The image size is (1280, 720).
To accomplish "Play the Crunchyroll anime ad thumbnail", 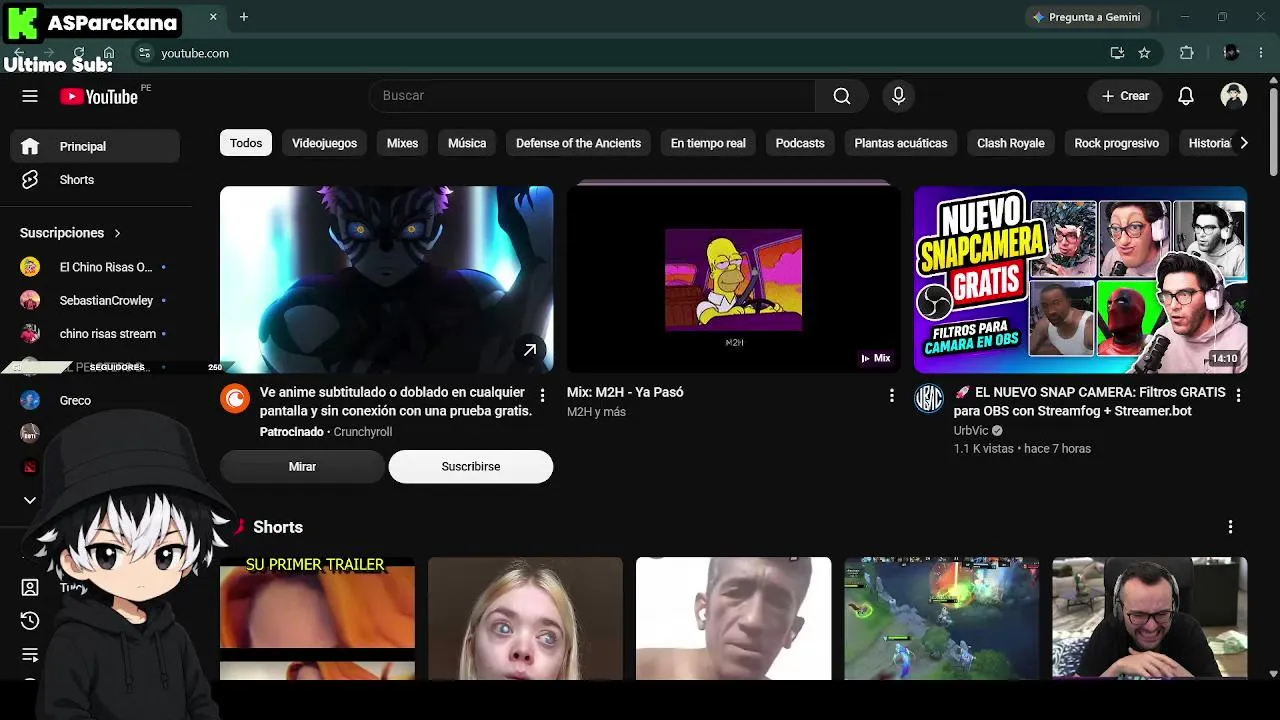I will [x=386, y=279].
